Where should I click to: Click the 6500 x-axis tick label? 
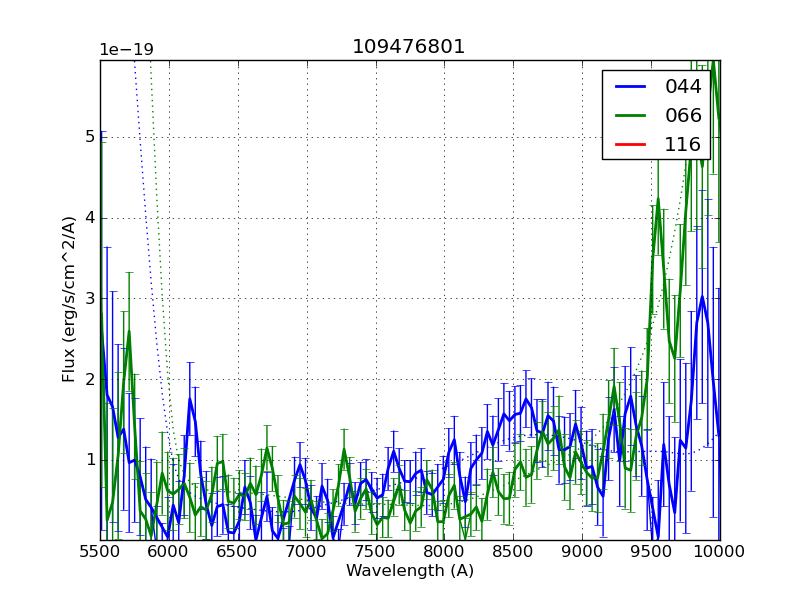tap(238, 552)
